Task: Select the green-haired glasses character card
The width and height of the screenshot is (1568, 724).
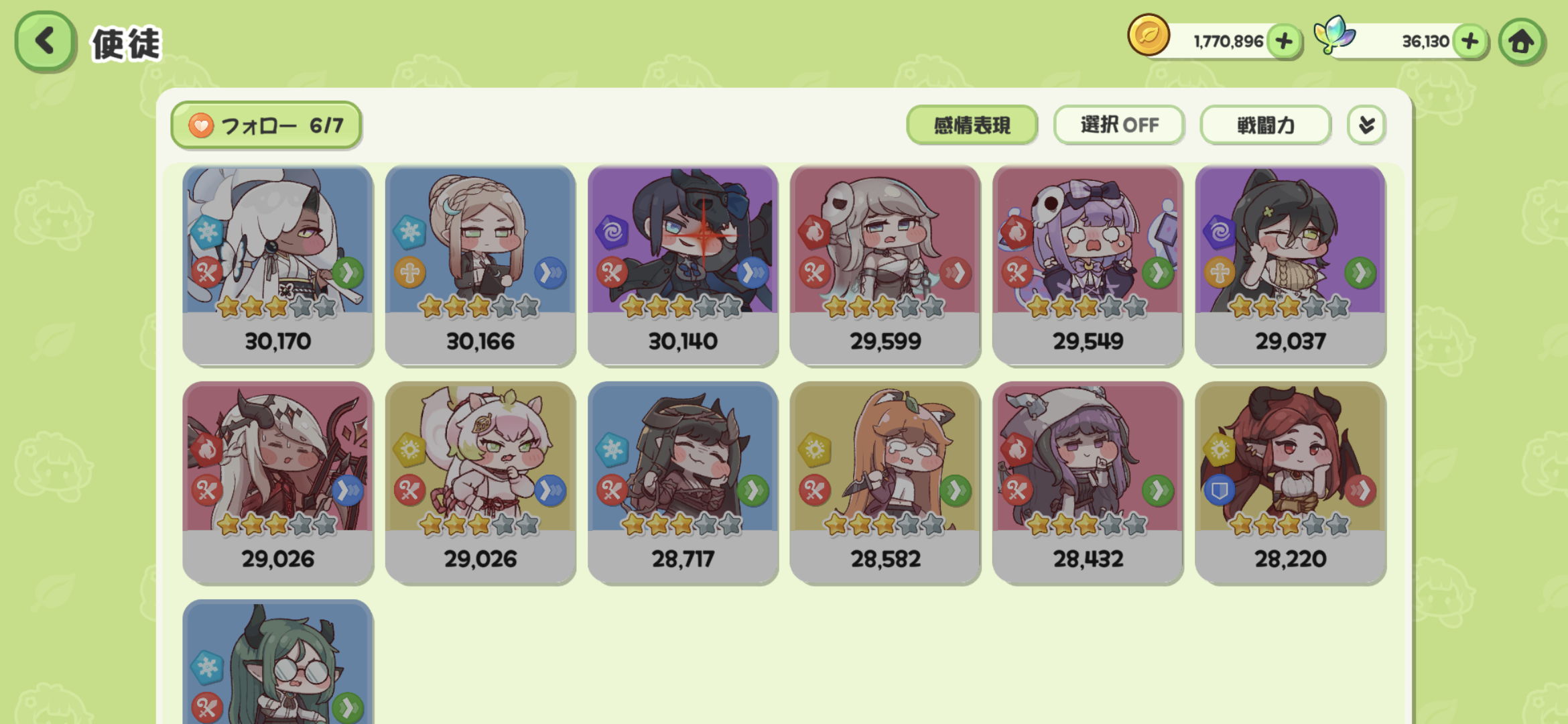Action: click(x=277, y=662)
